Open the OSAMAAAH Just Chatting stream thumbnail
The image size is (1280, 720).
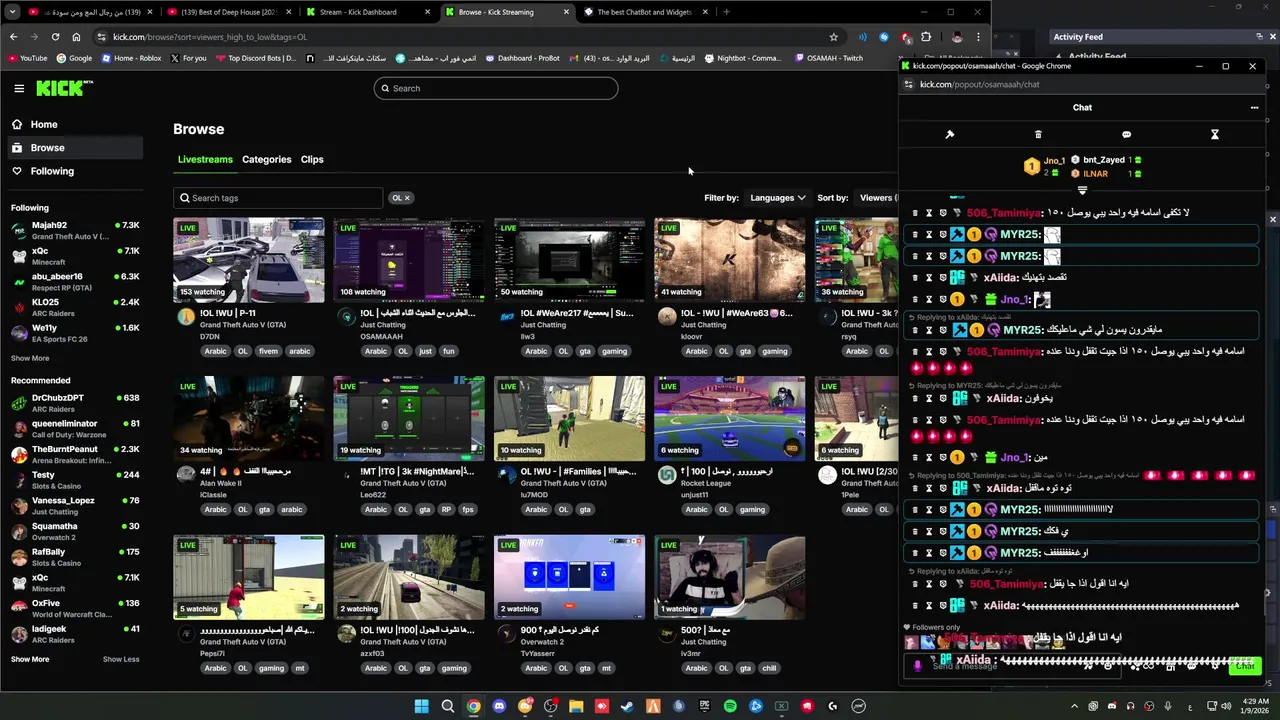tap(409, 260)
